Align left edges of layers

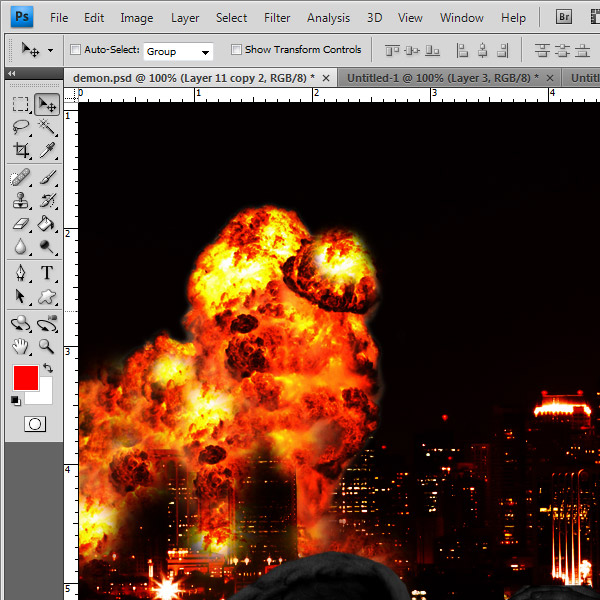[x=462, y=50]
